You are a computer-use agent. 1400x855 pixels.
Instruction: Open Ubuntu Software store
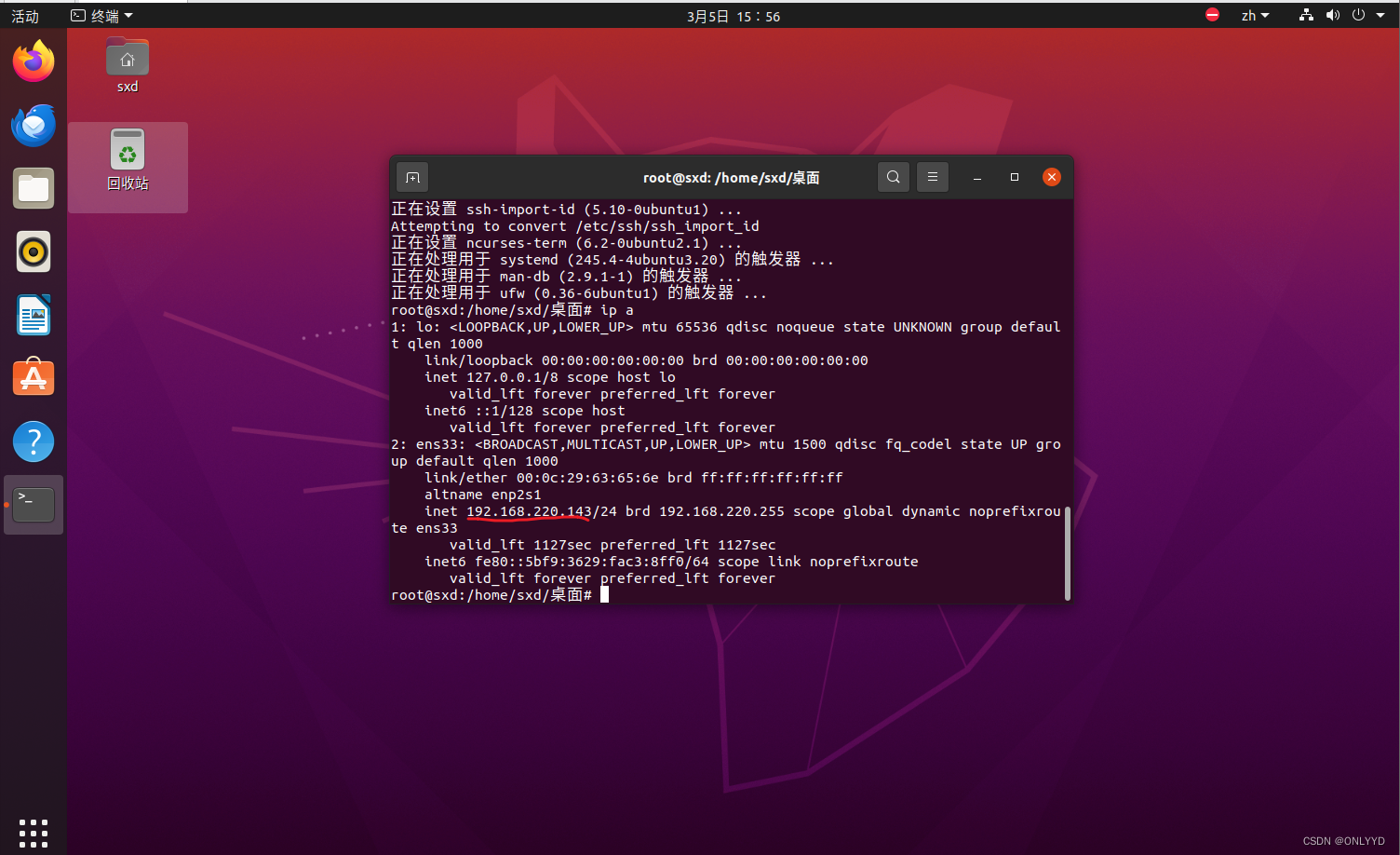coord(34,378)
